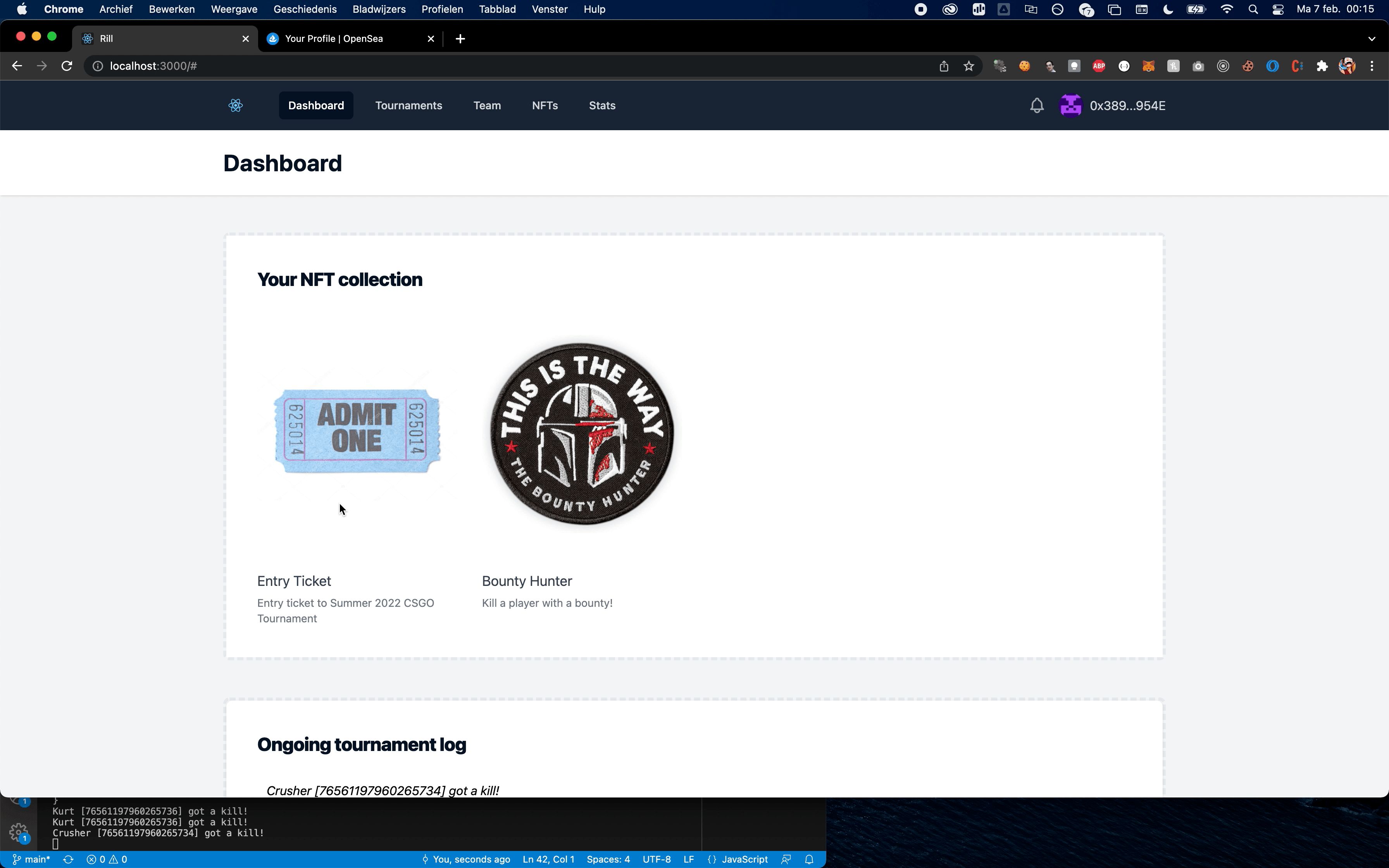The width and height of the screenshot is (1389, 868).
Task: Select the Bounty Hunter NFT badge image
Action: (582, 434)
